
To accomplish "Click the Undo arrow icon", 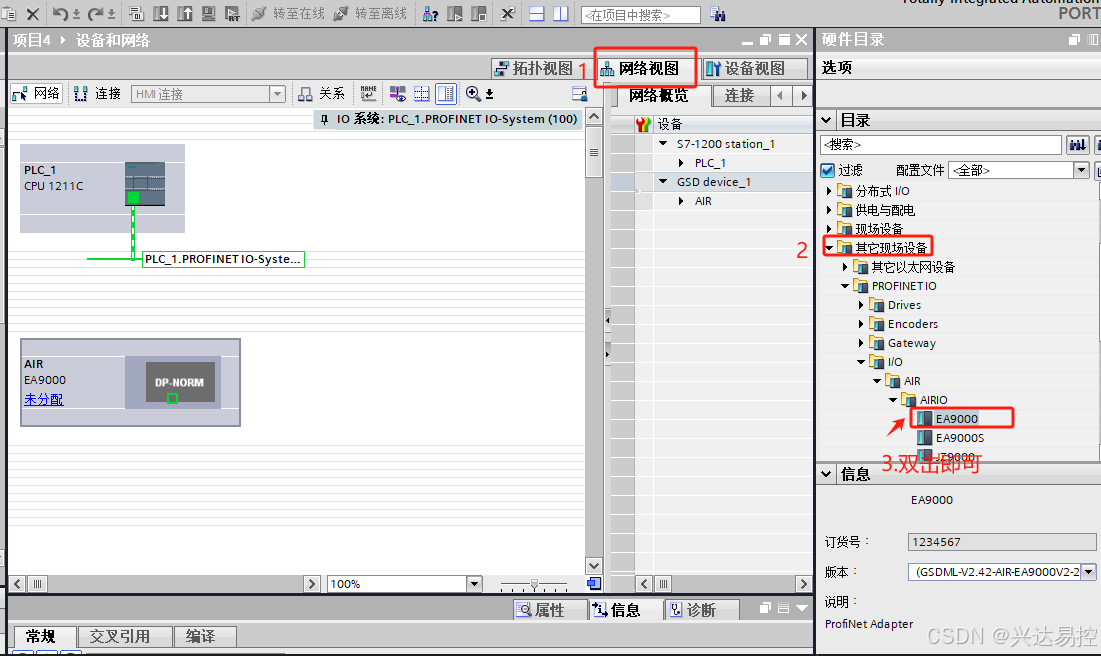I will click(60, 13).
